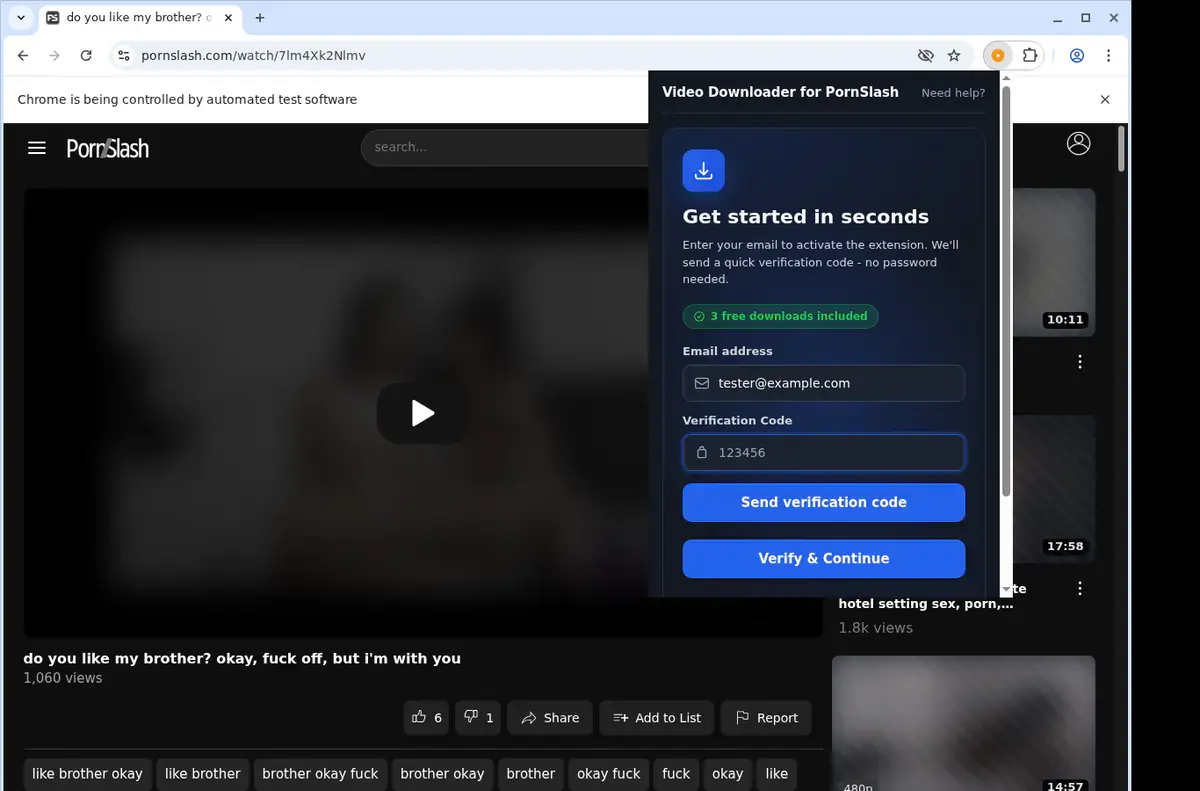This screenshot has height=791, width=1200.
Task: Open the 10:11 duration video thumbnail
Action: click(x=1054, y=263)
